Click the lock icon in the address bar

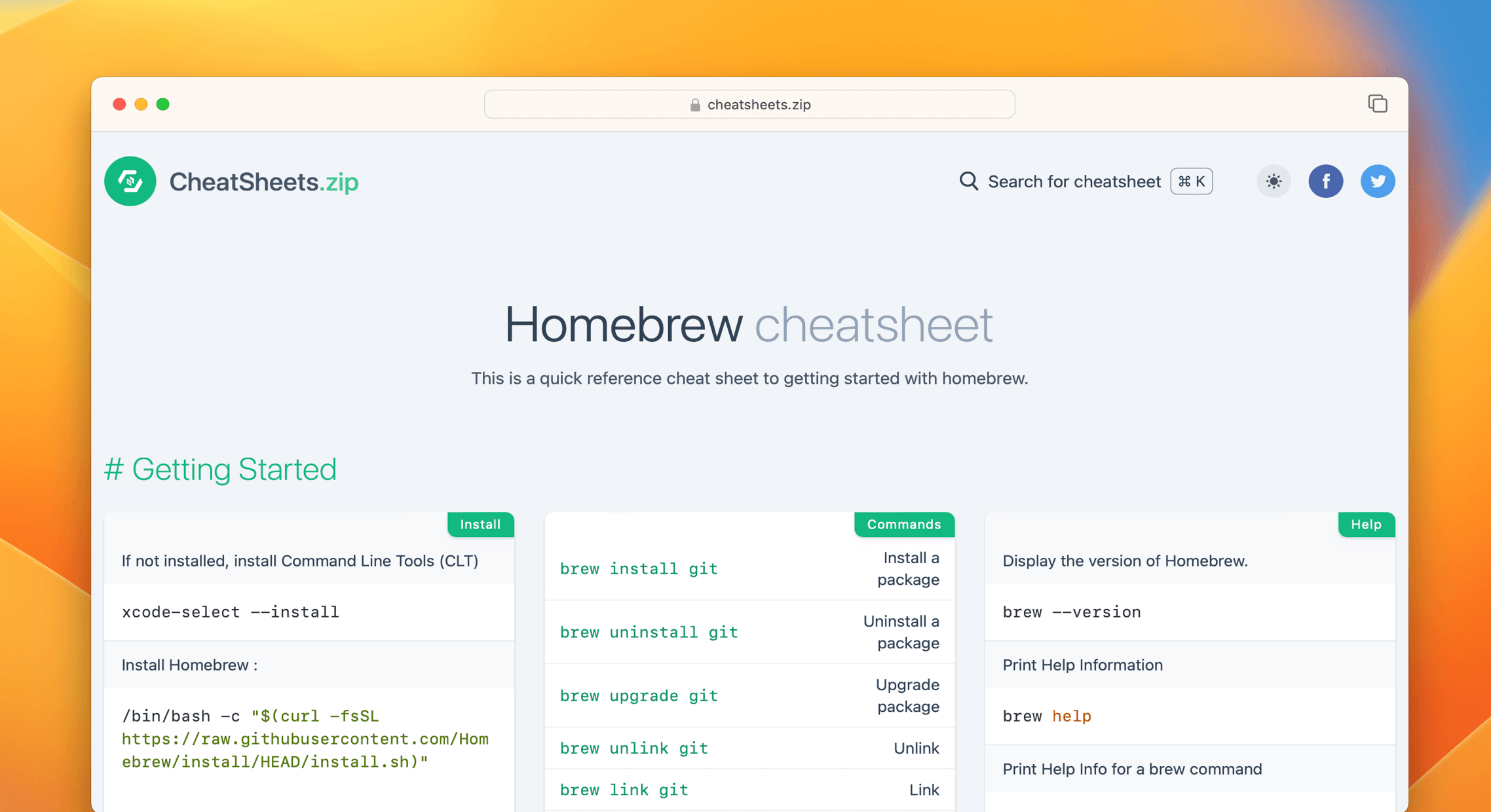pos(694,104)
